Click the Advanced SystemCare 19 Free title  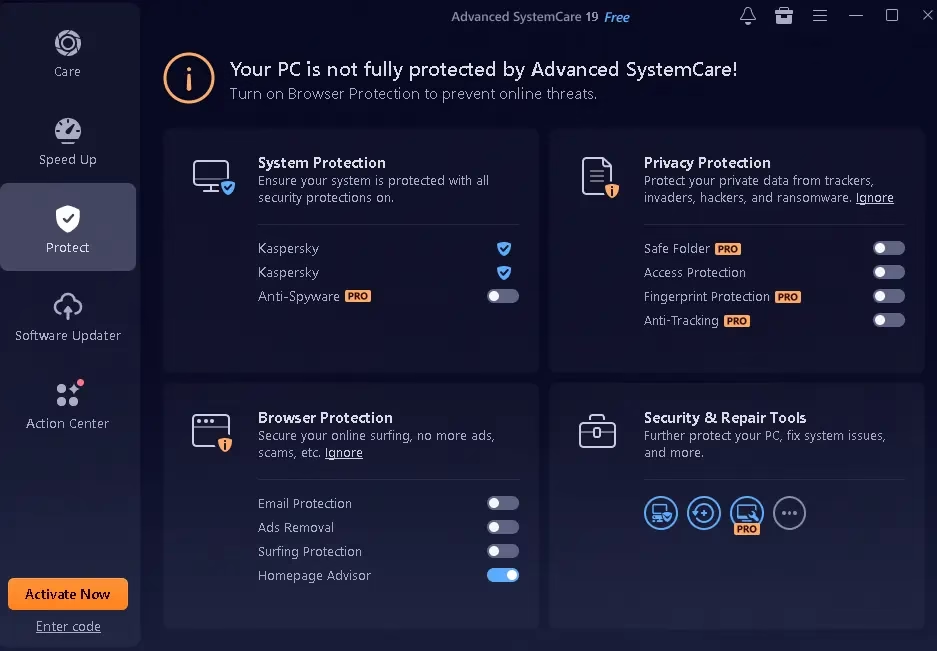pos(540,17)
